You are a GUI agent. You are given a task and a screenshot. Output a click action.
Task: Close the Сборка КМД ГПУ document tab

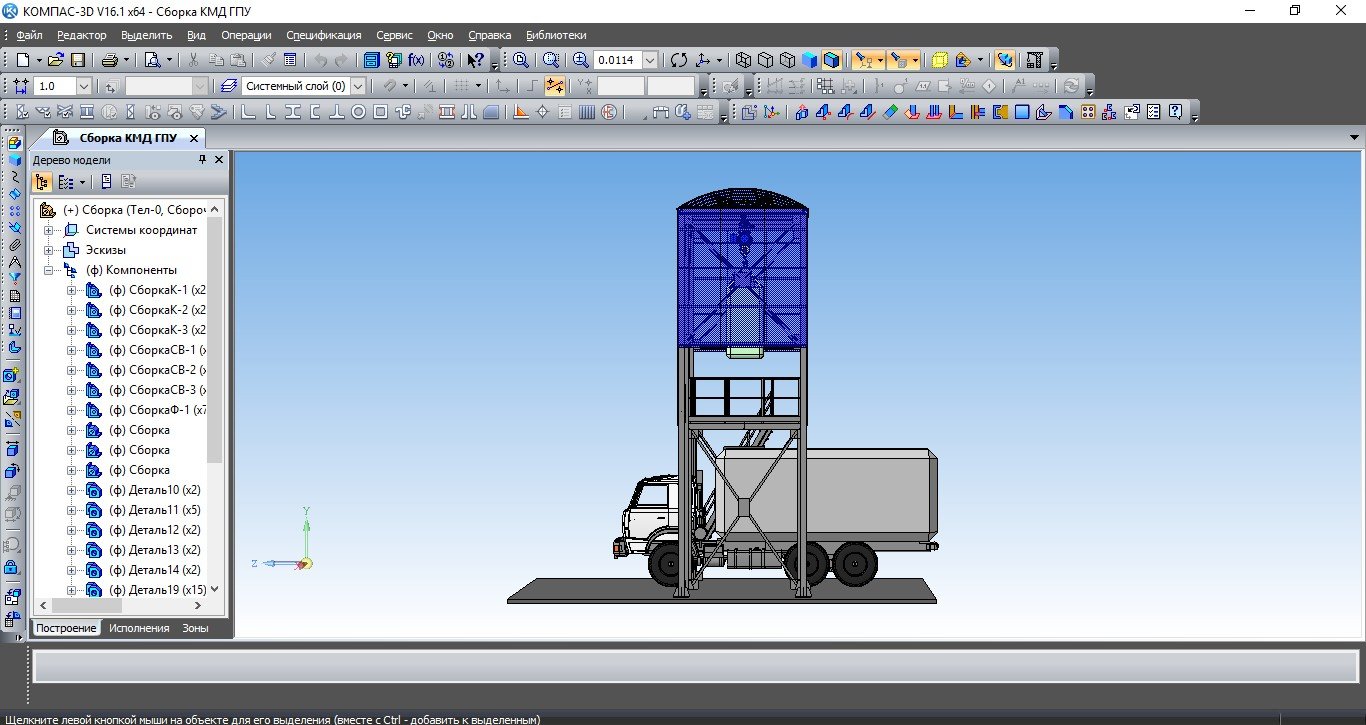[194, 138]
